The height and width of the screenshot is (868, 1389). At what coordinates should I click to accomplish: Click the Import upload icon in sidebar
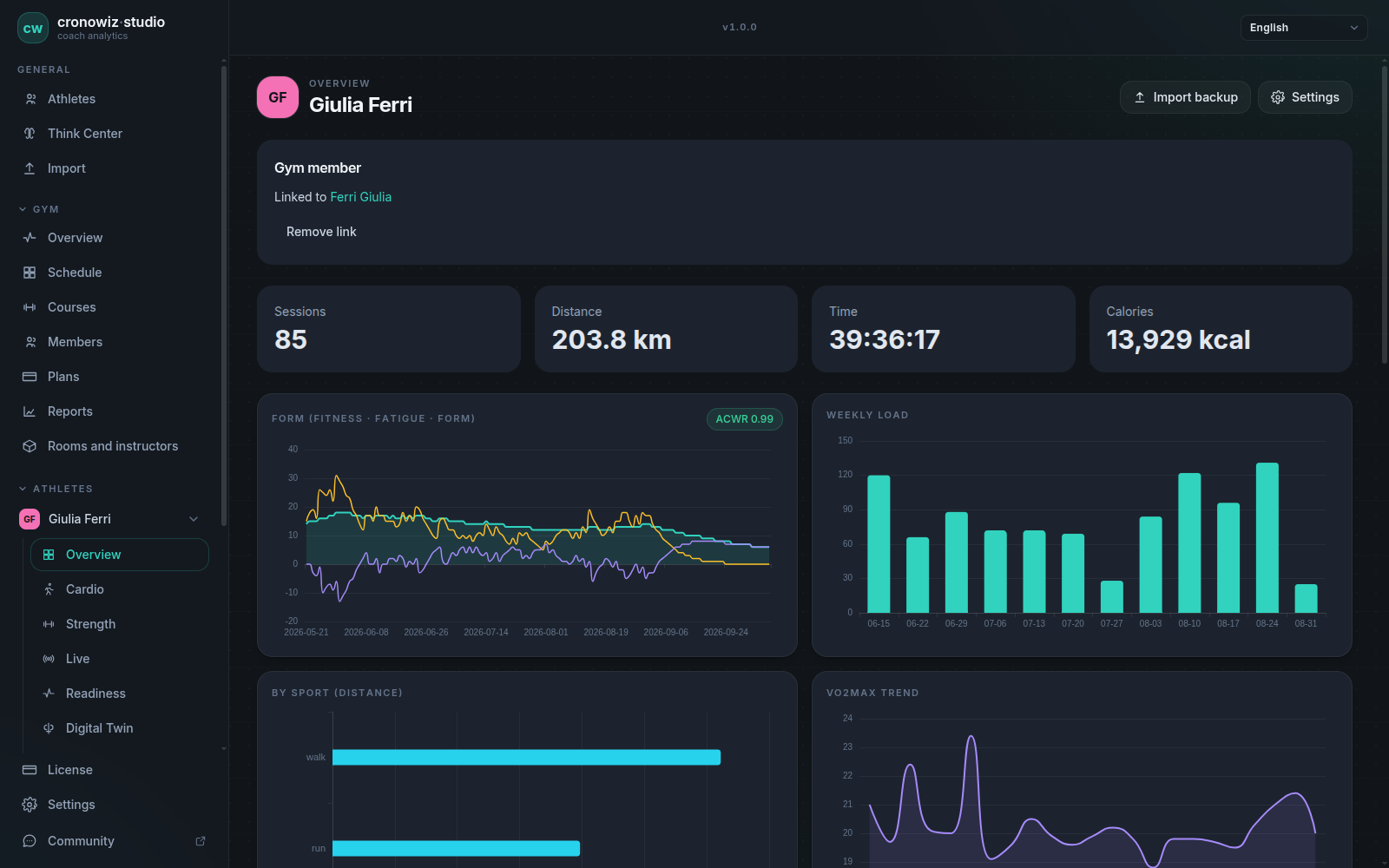[x=30, y=168]
